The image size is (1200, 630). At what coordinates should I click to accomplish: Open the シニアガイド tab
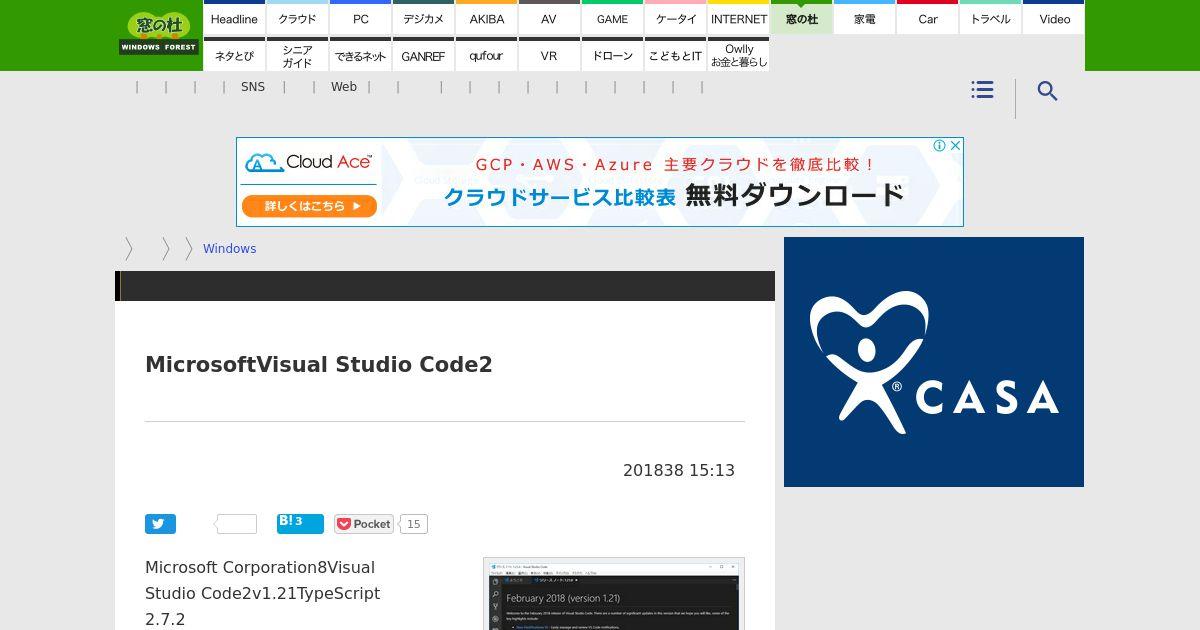coord(297,55)
